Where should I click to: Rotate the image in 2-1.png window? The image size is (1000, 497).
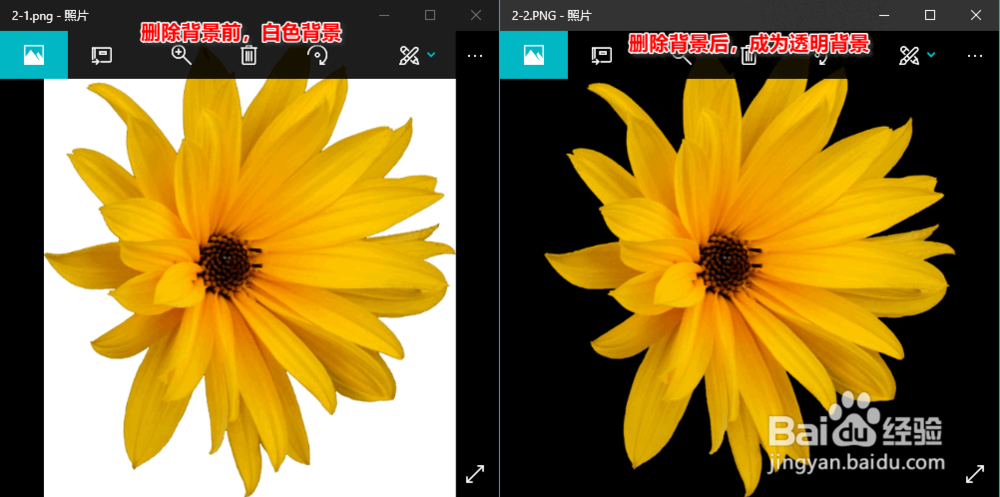[318, 56]
